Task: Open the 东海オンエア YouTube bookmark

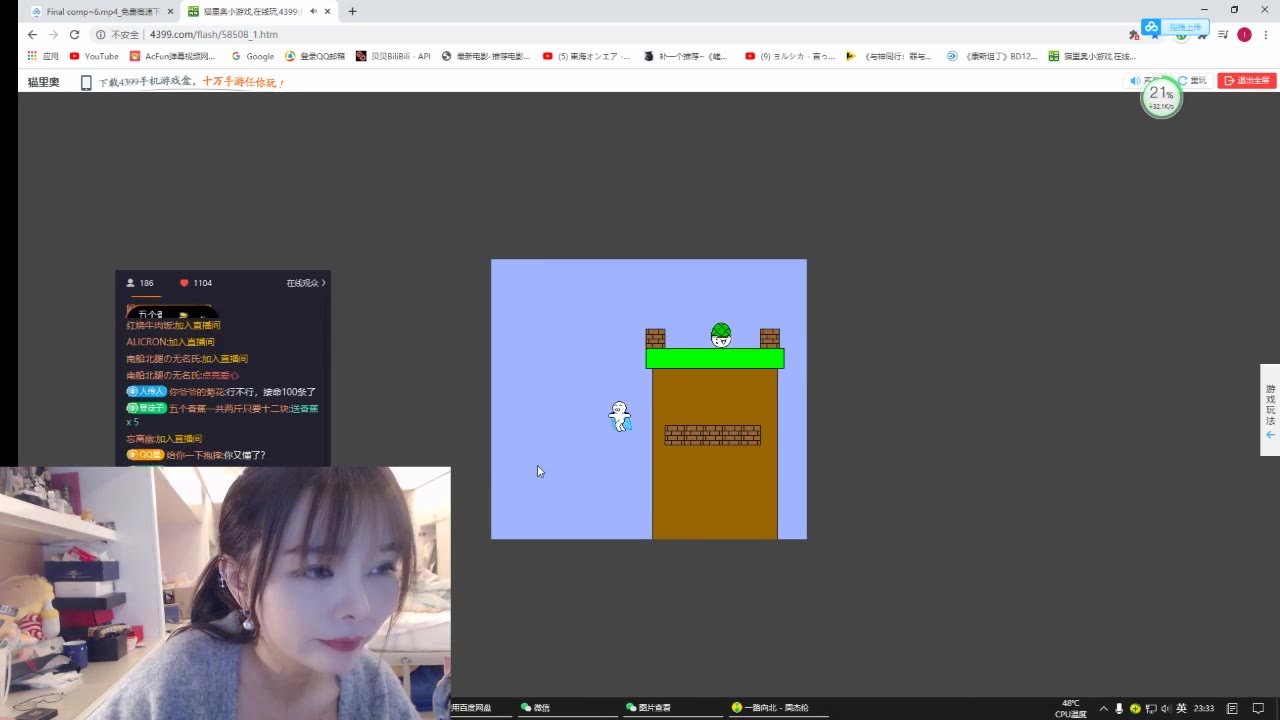Action: 587,56
